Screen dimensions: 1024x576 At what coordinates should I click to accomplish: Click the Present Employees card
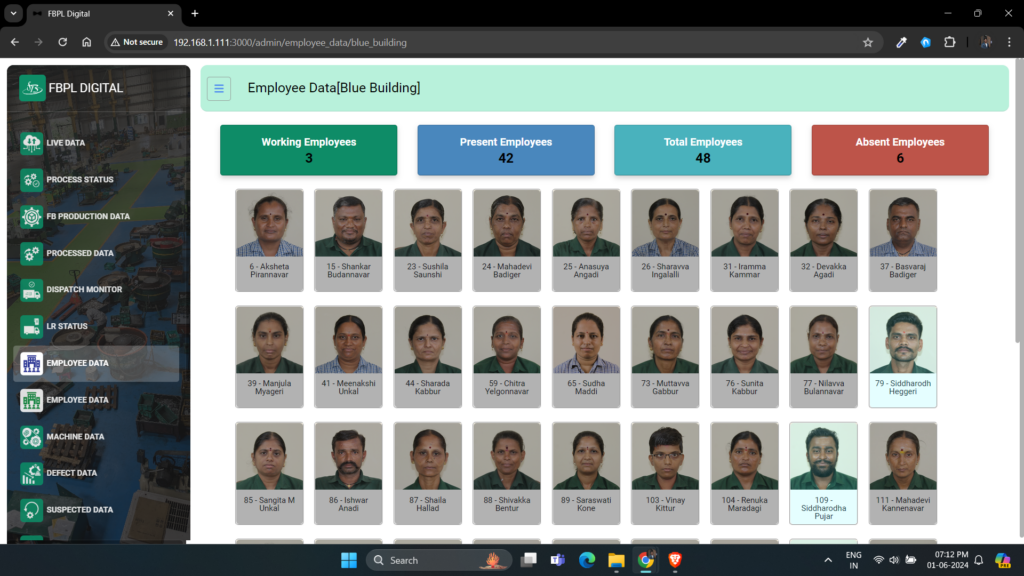pos(506,150)
